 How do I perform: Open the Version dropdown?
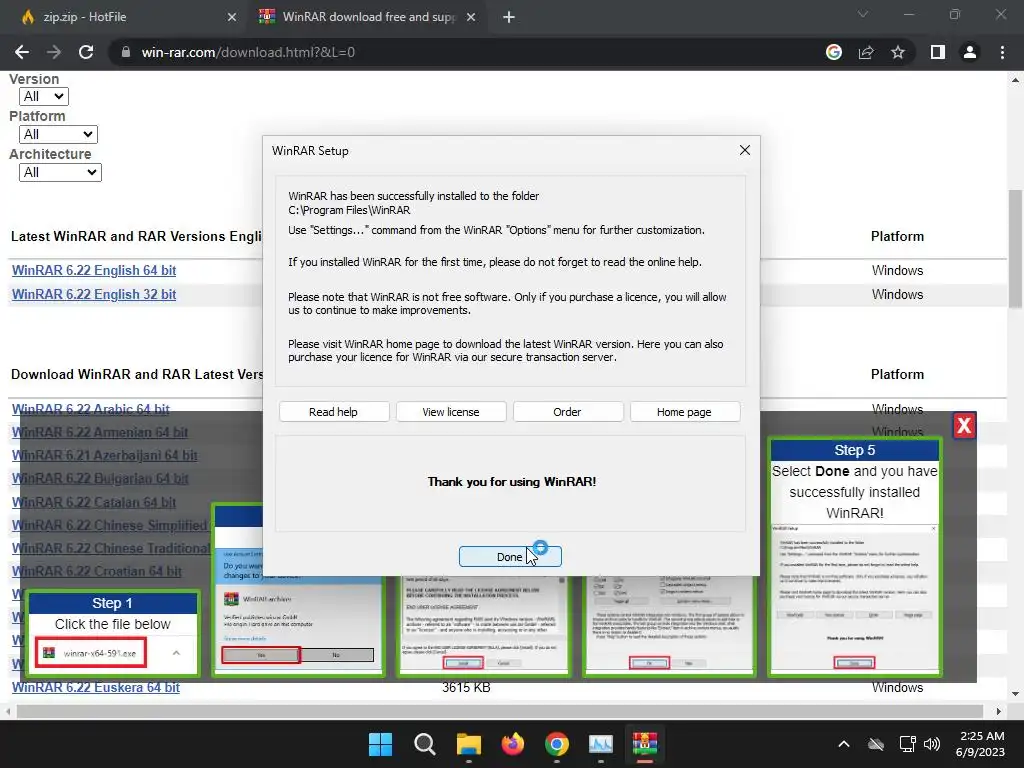pyautogui.click(x=44, y=97)
